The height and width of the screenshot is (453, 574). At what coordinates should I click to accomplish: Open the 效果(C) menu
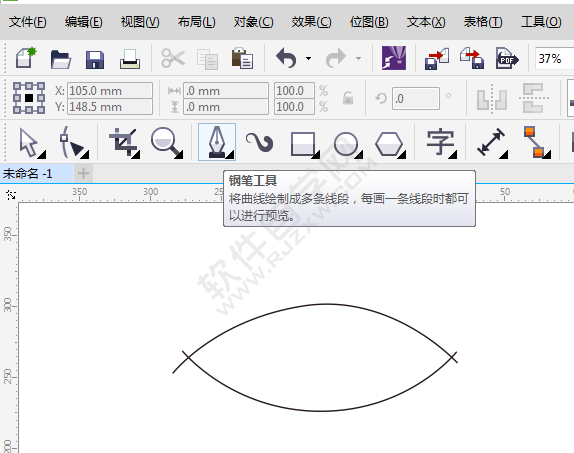(312, 22)
